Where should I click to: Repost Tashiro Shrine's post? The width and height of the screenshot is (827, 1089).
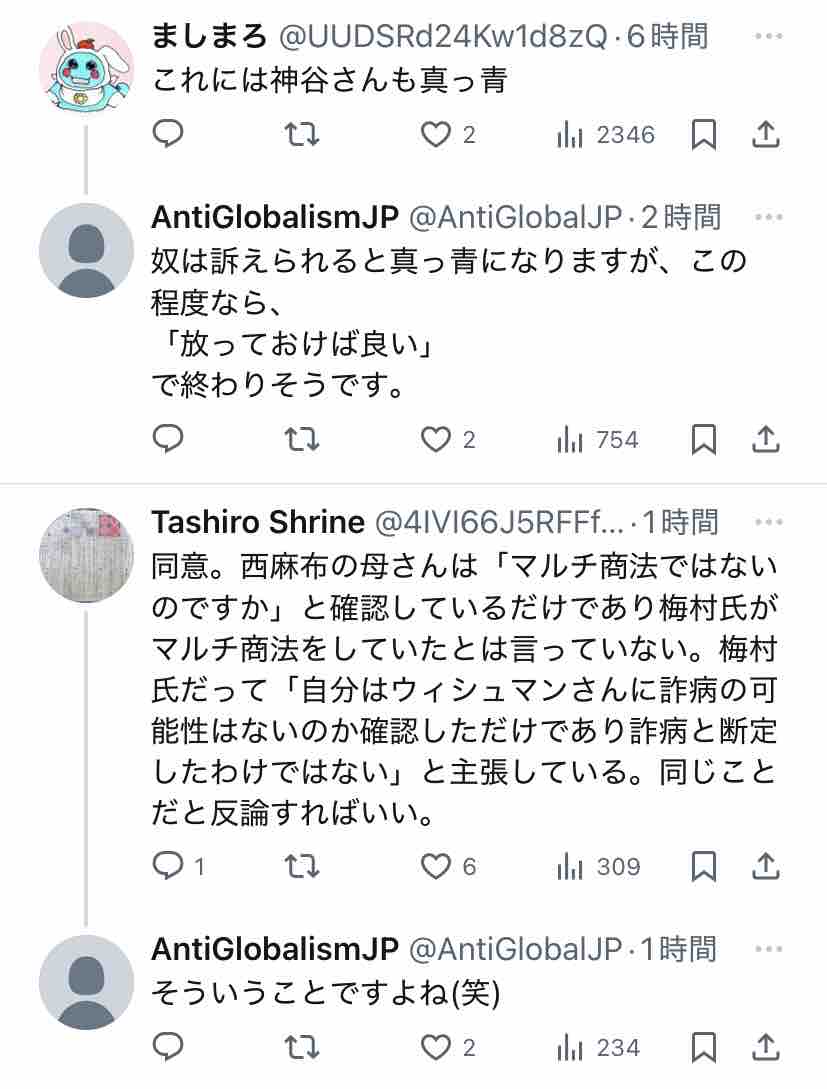click(302, 866)
